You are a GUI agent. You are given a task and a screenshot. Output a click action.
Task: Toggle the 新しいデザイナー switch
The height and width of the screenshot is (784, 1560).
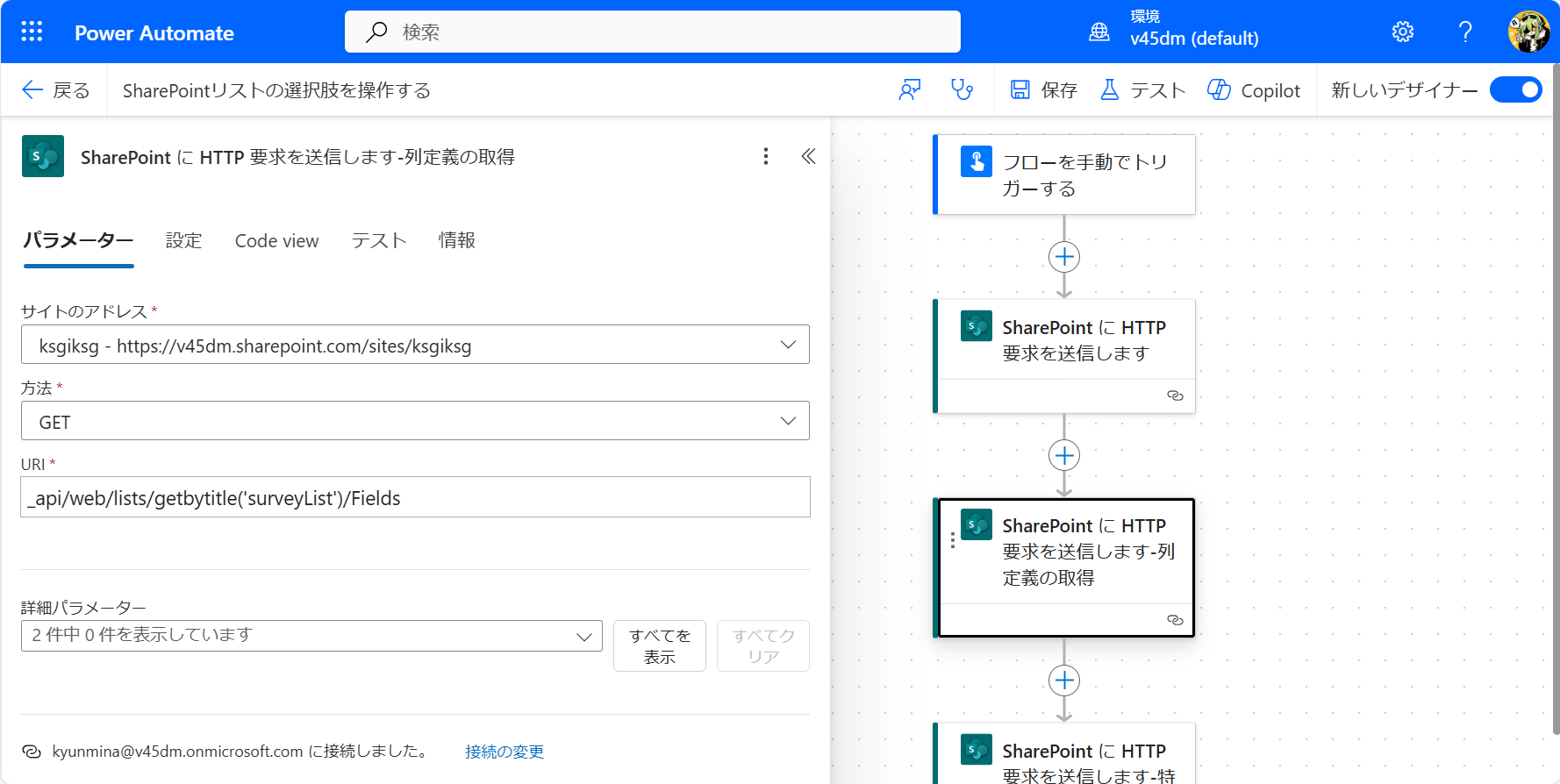[x=1515, y=89]
